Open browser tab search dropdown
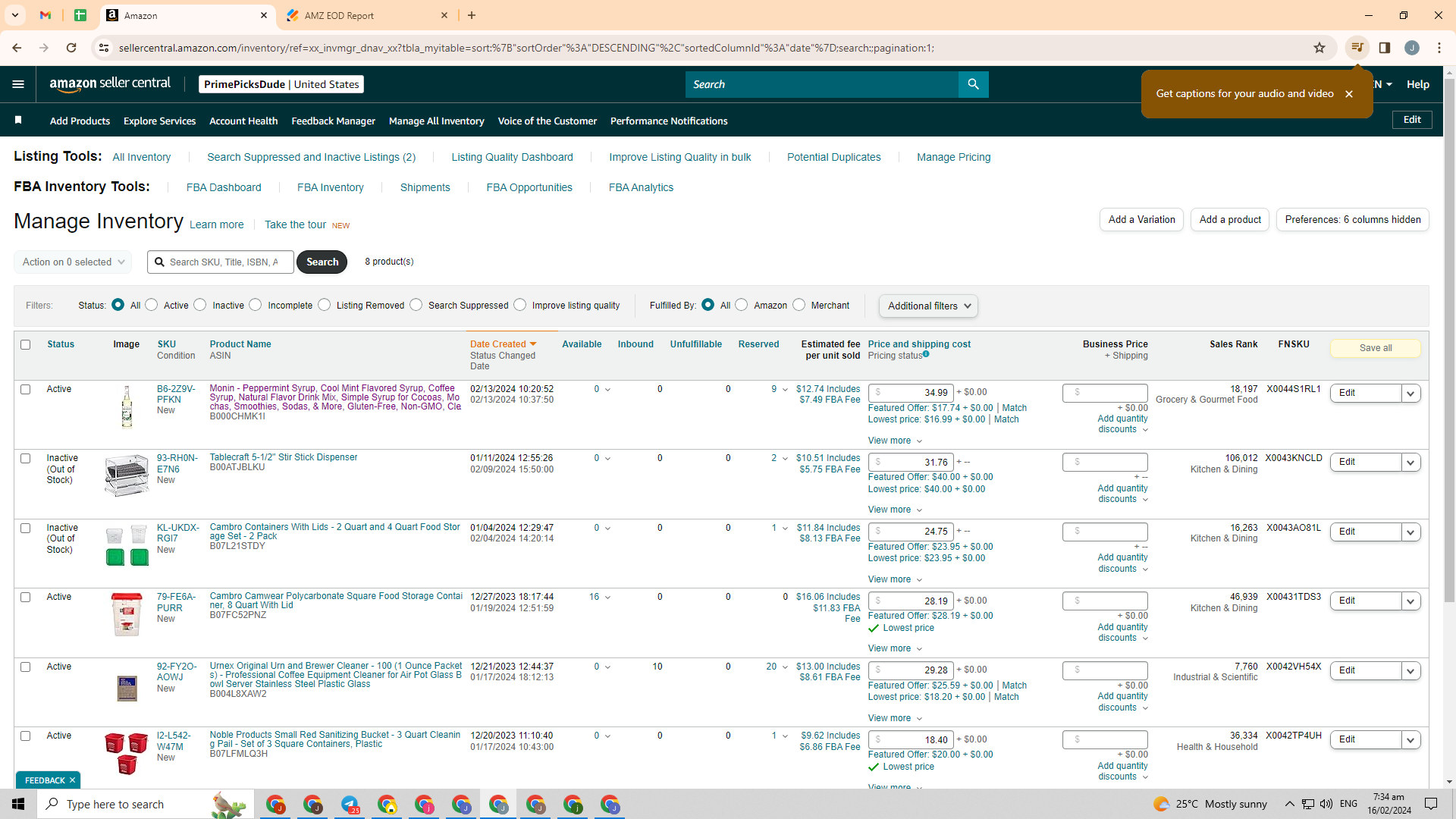 [14, 15]
